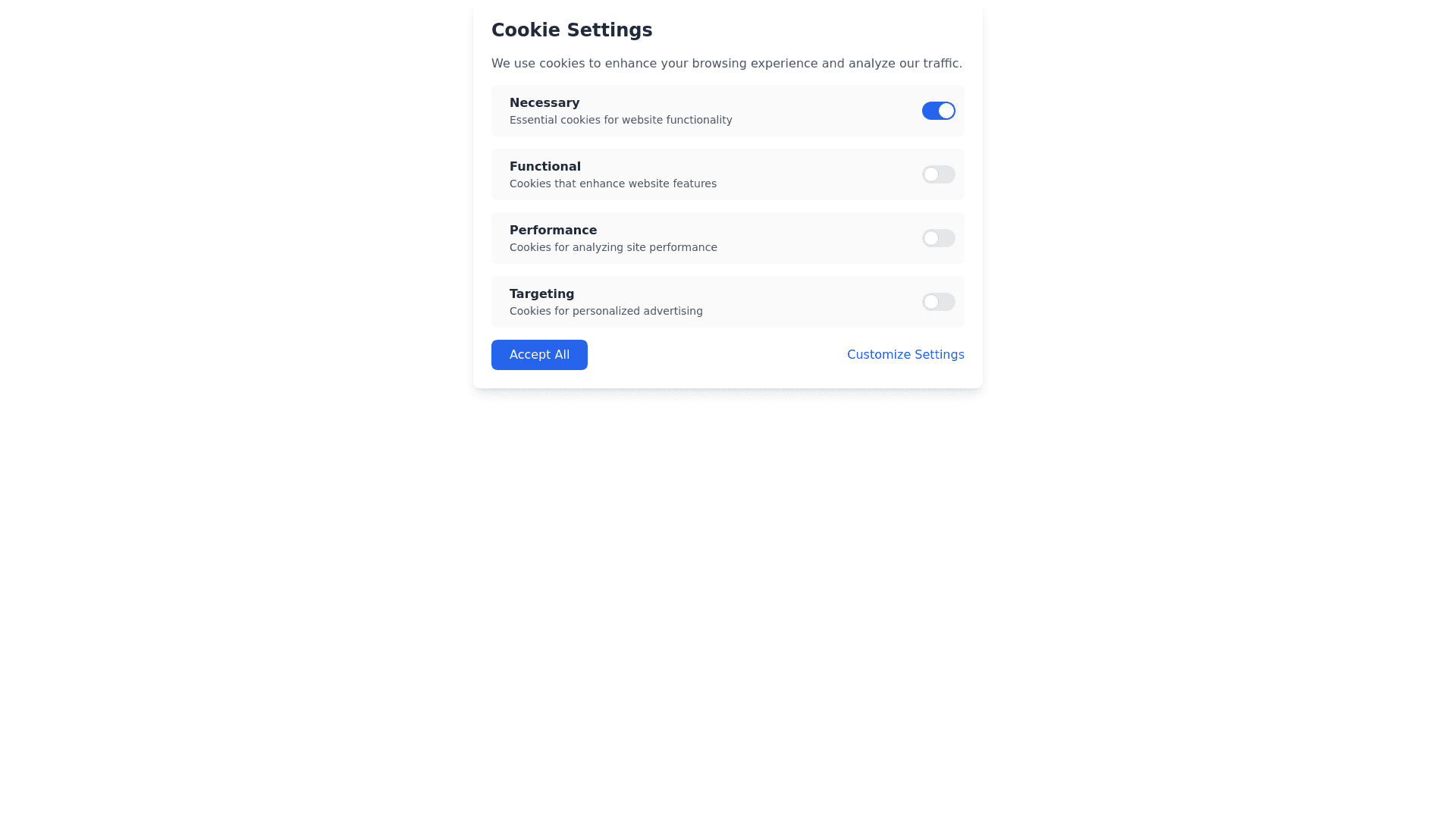Image resolution: width=1456 pixels, height=819 pixels.
Task: Click the "Cookies for analyzing site performance" description
Action: click(613, 247)
